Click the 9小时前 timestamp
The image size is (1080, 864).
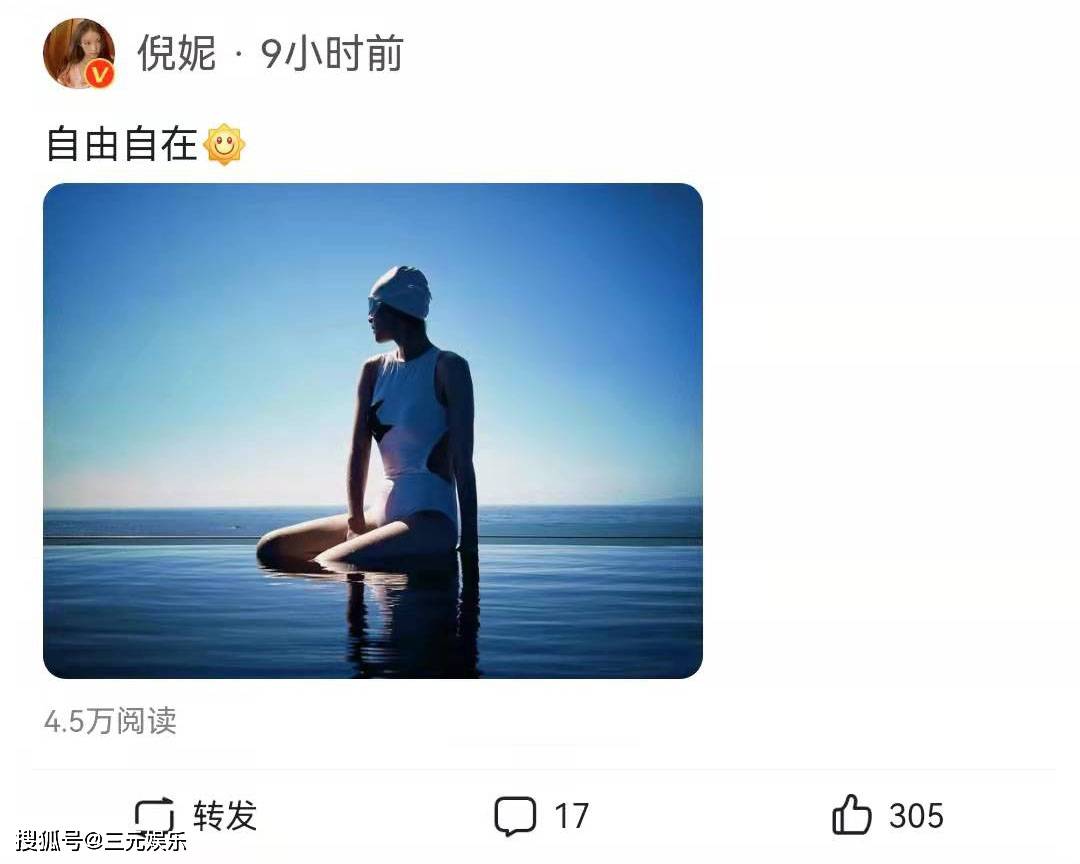pyautogui.click(x=332, y=53)
